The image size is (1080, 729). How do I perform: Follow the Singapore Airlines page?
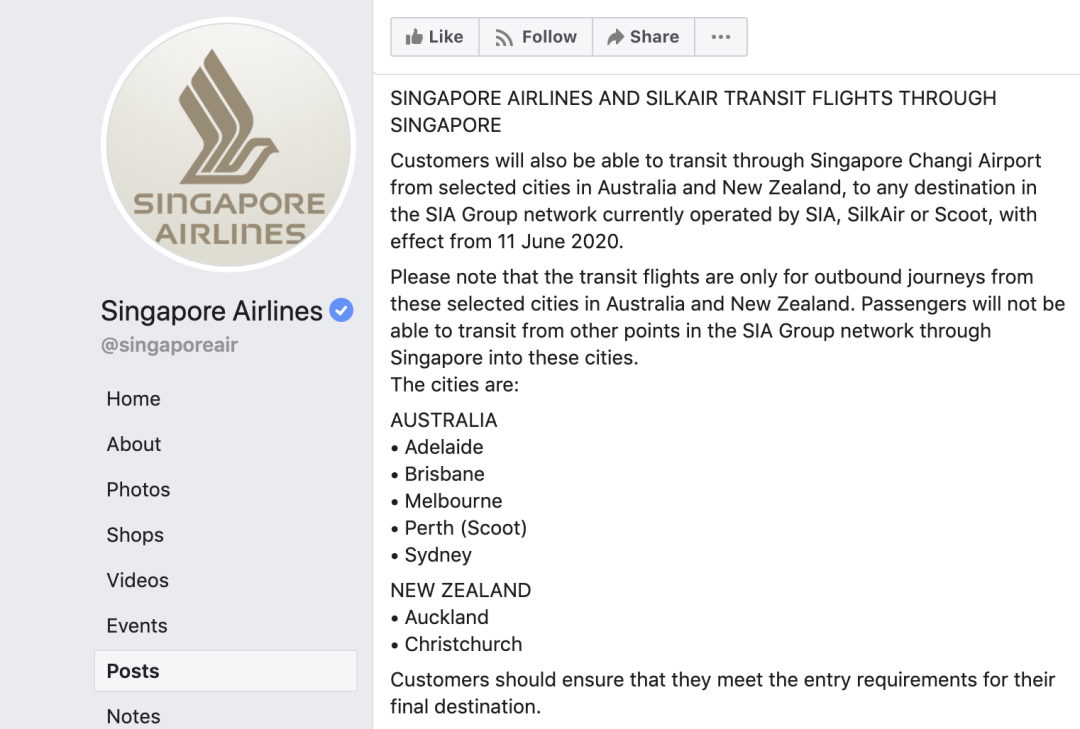tap(536, 37)
